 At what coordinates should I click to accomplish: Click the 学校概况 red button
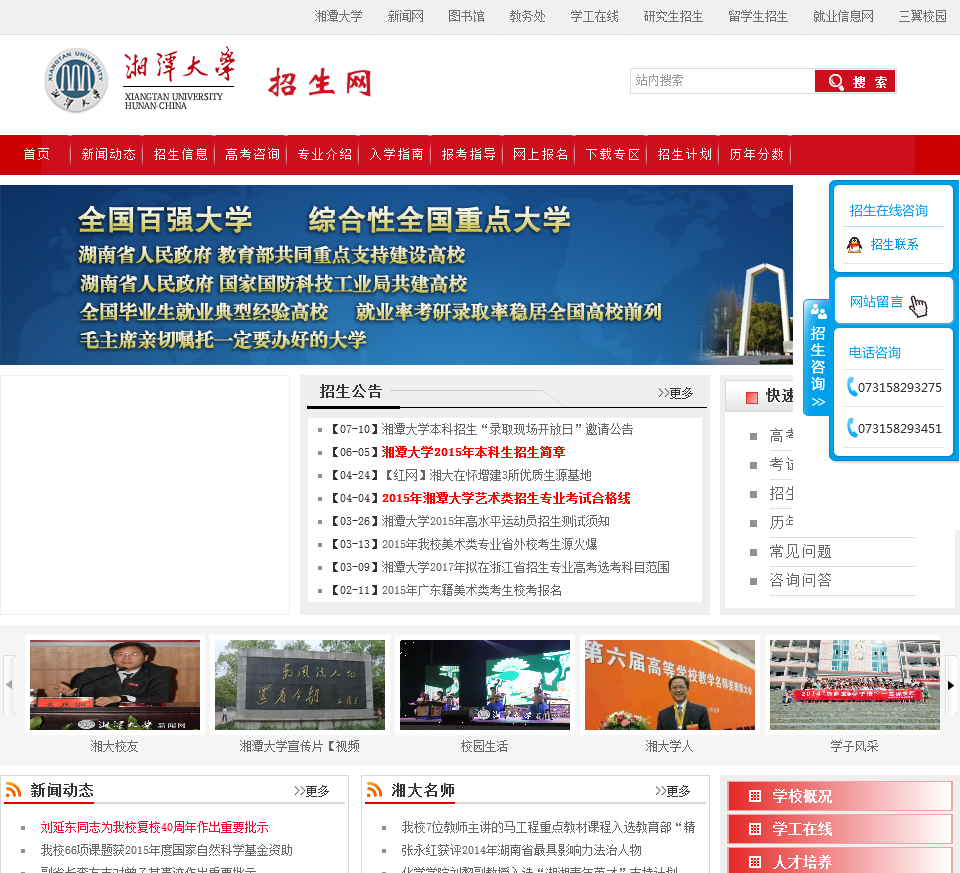tap(839, 796)
